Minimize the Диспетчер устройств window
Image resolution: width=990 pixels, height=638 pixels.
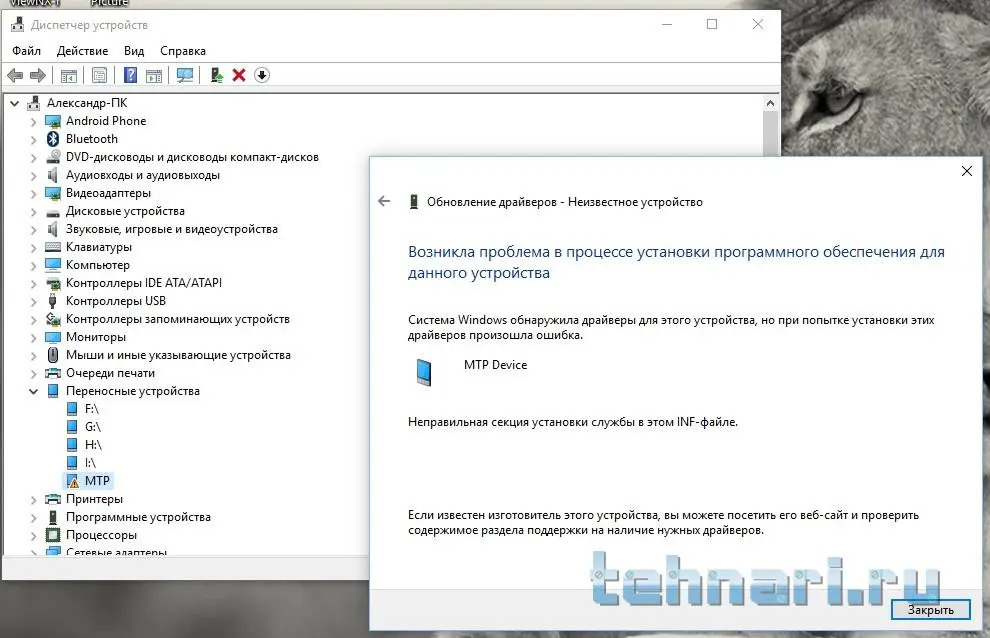(667, 24)
